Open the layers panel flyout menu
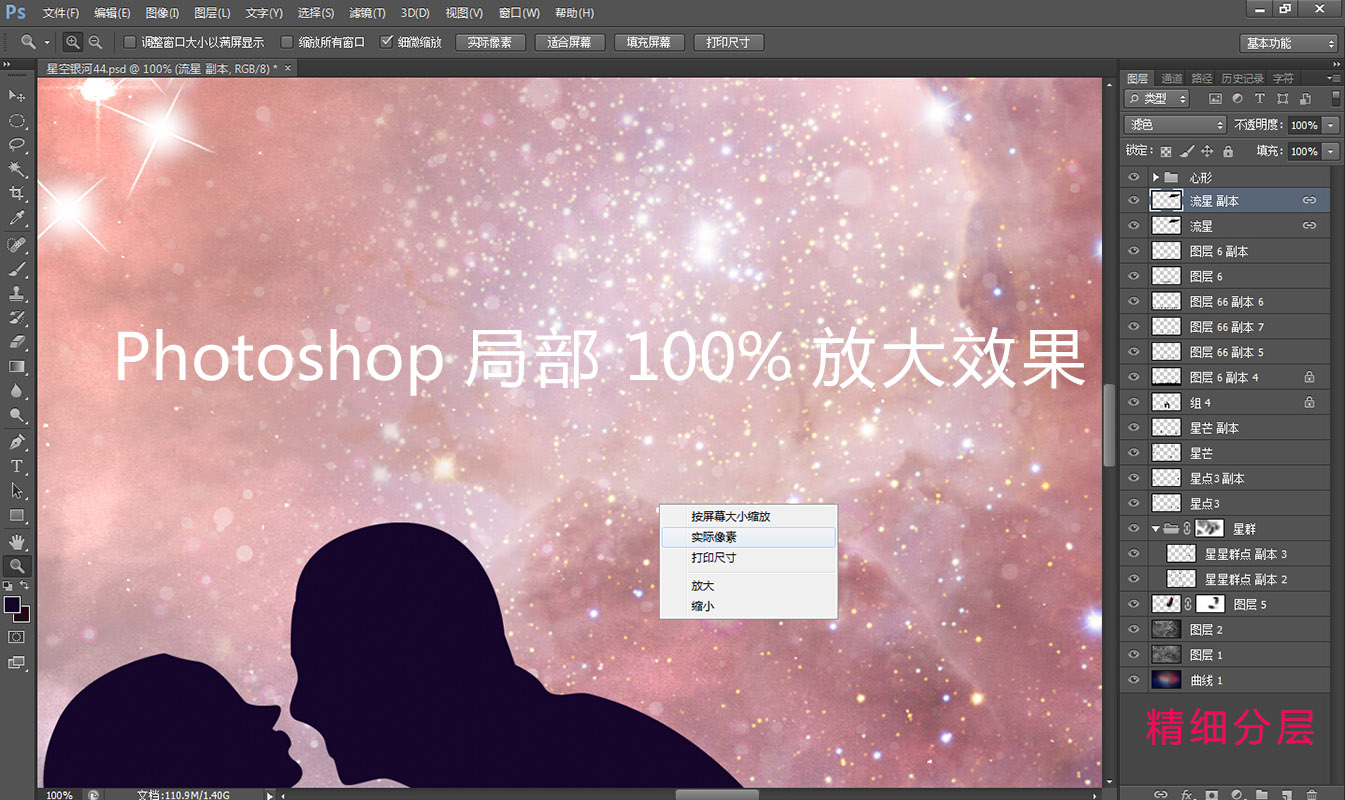The height and width of the screenshot is (800, 1345). (x=1332, y=78)
